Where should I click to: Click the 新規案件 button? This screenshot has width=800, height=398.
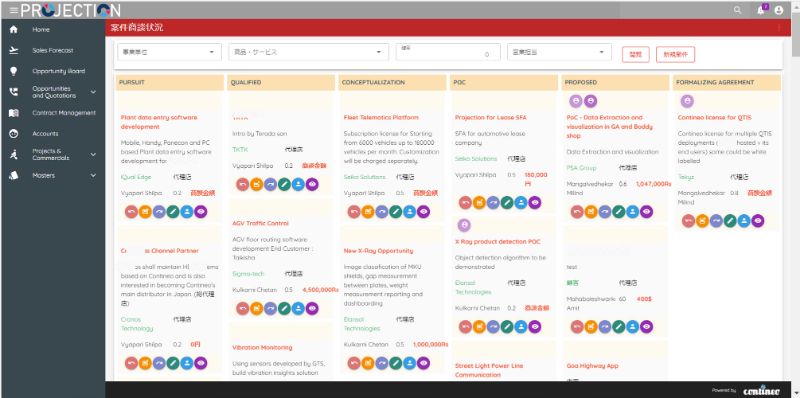(x=676, y=54)
